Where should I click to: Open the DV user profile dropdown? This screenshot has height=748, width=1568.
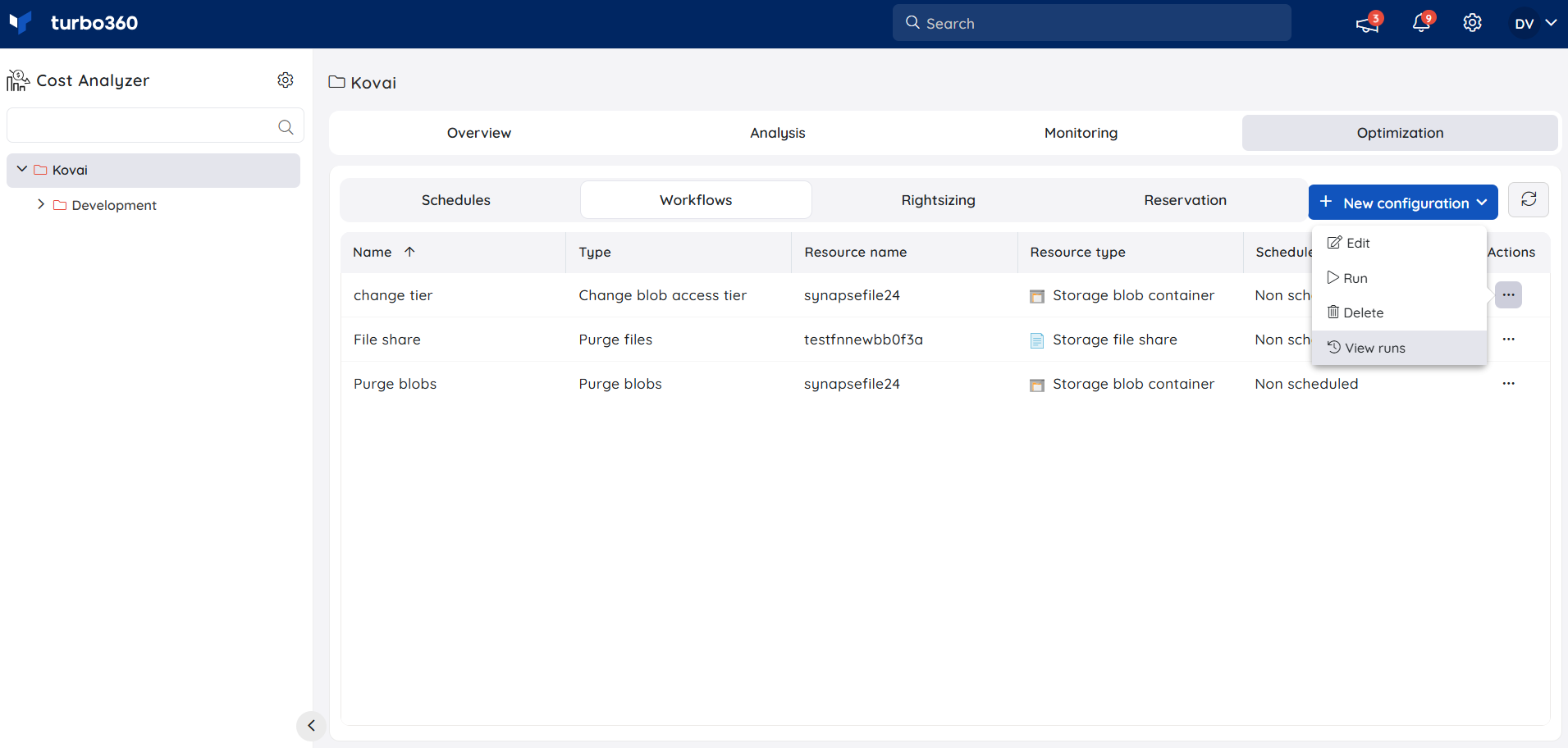click(1535, 24)
